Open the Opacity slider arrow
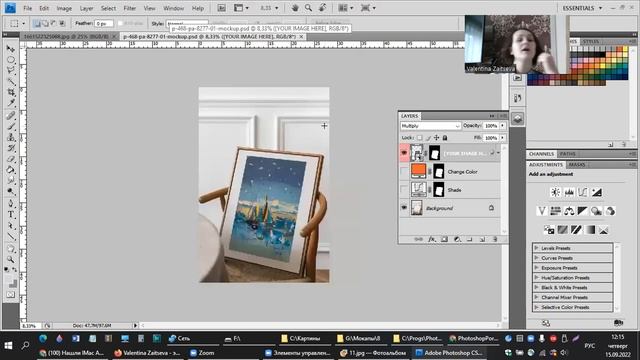The image size is (640, 360). [502, 126]
